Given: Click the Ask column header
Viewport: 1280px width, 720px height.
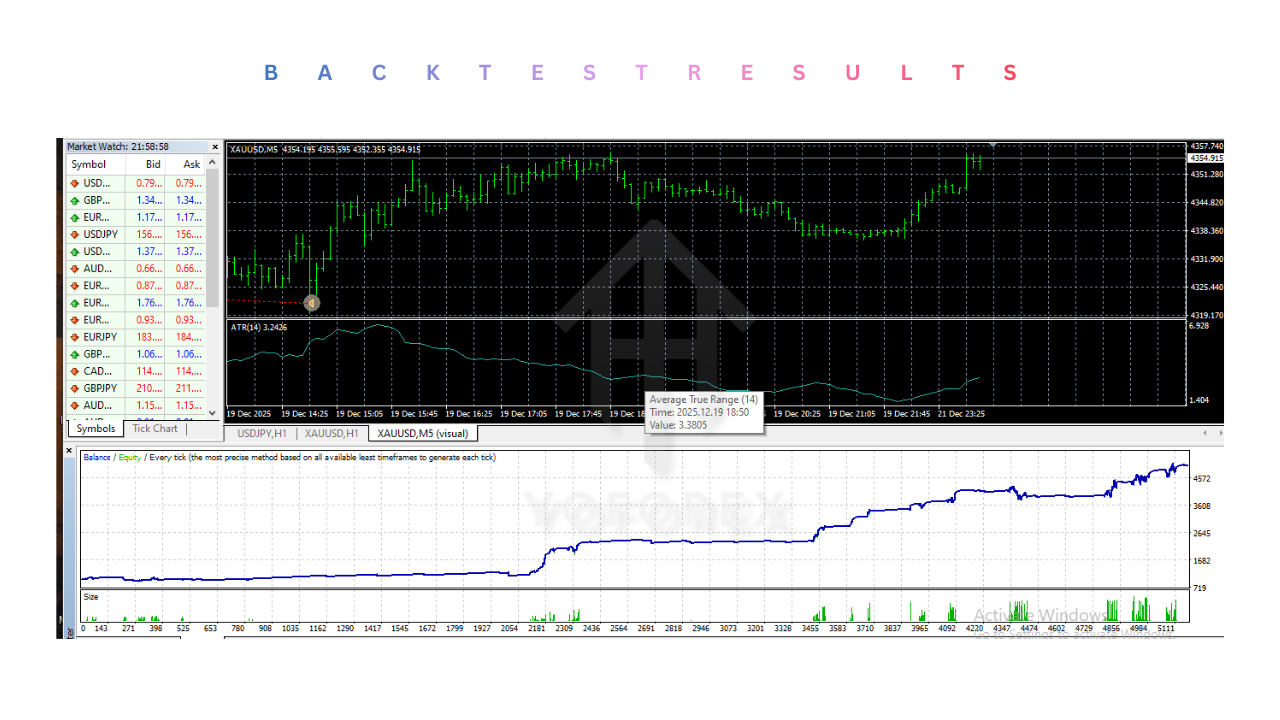Looking at the screenshot, I should click(190, 164).
